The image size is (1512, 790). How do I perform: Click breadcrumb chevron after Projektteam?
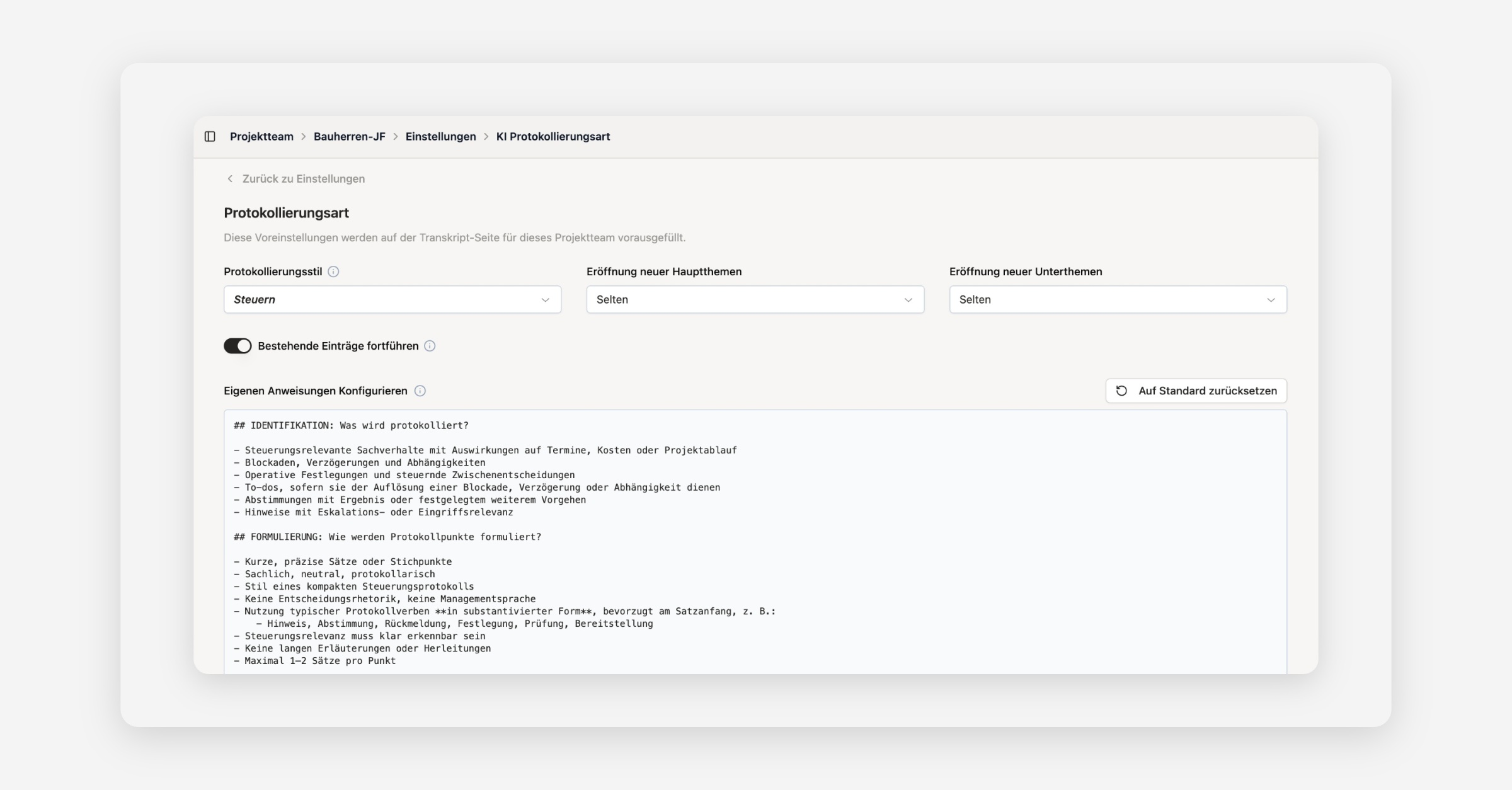pyautogui.click(x=304, y=137)
